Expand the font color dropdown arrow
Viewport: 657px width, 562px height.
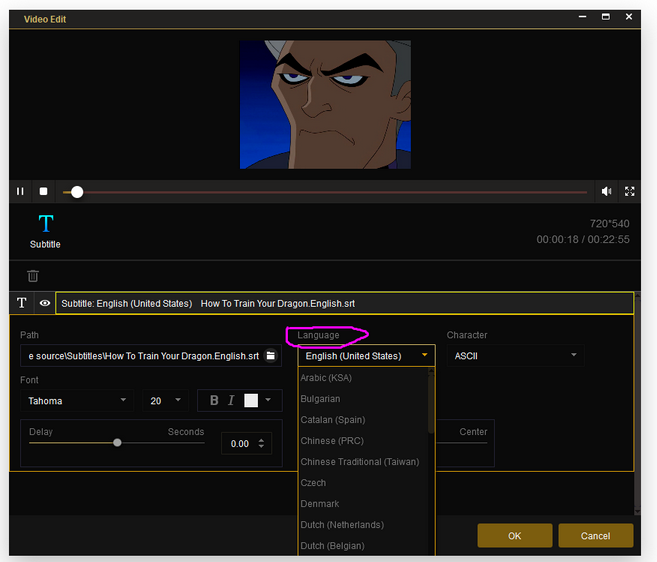[268, 400]
